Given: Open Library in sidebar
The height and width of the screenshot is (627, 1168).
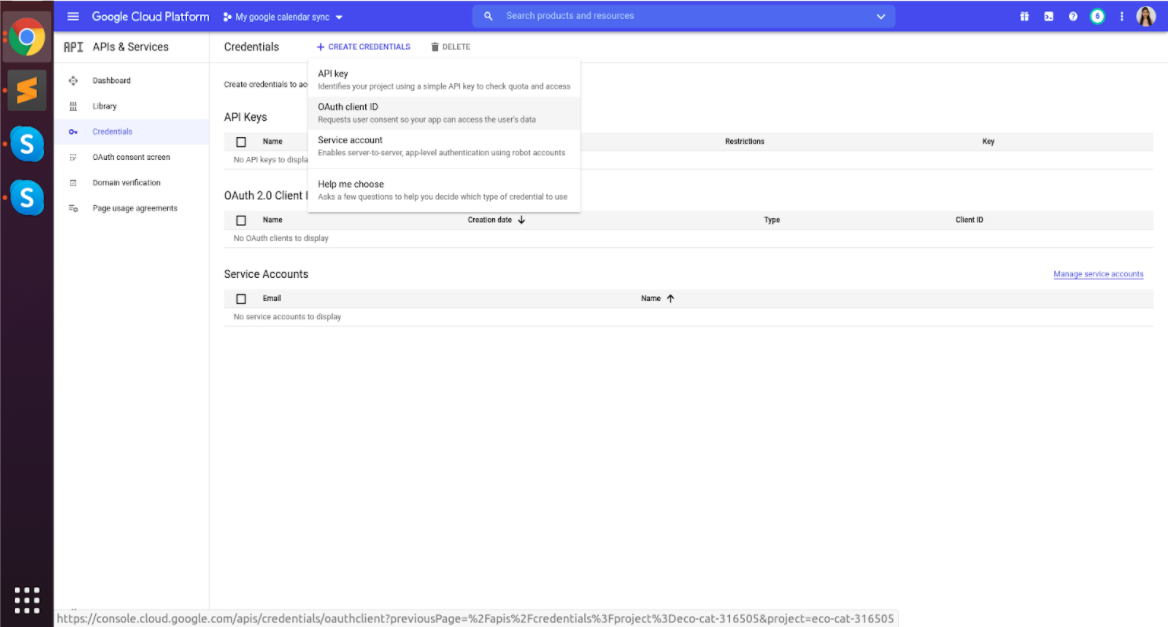Looking at the screenshot, I should coord(104,106).
